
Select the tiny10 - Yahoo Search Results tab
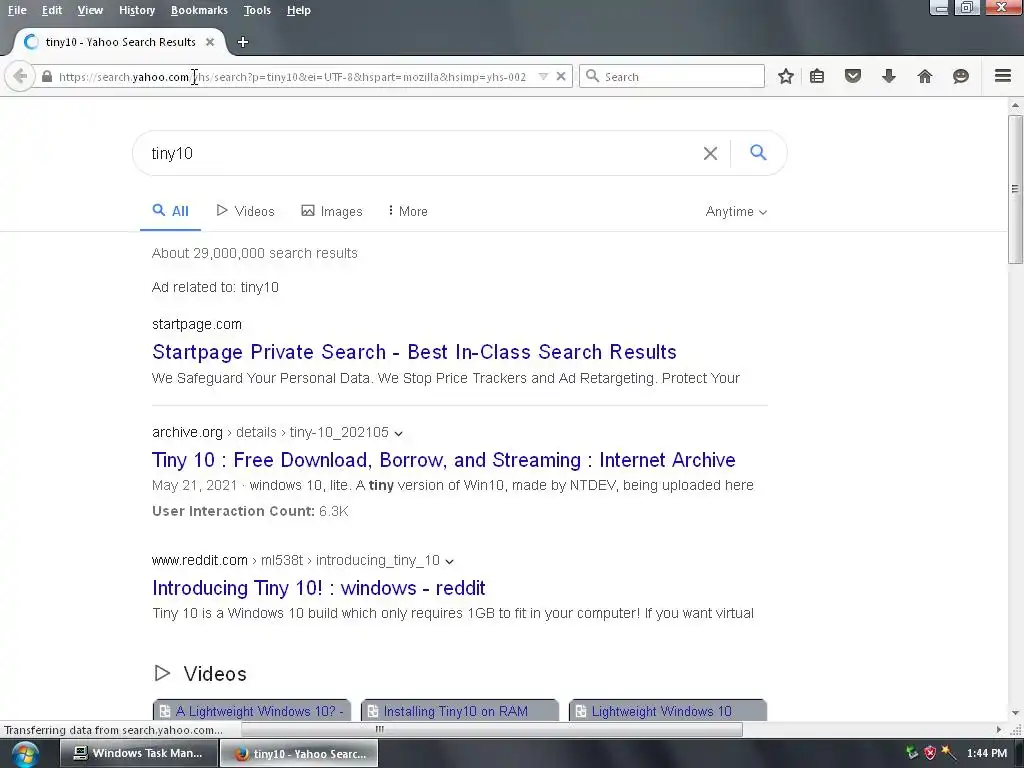pyautogui.click(x=120, y=42)
